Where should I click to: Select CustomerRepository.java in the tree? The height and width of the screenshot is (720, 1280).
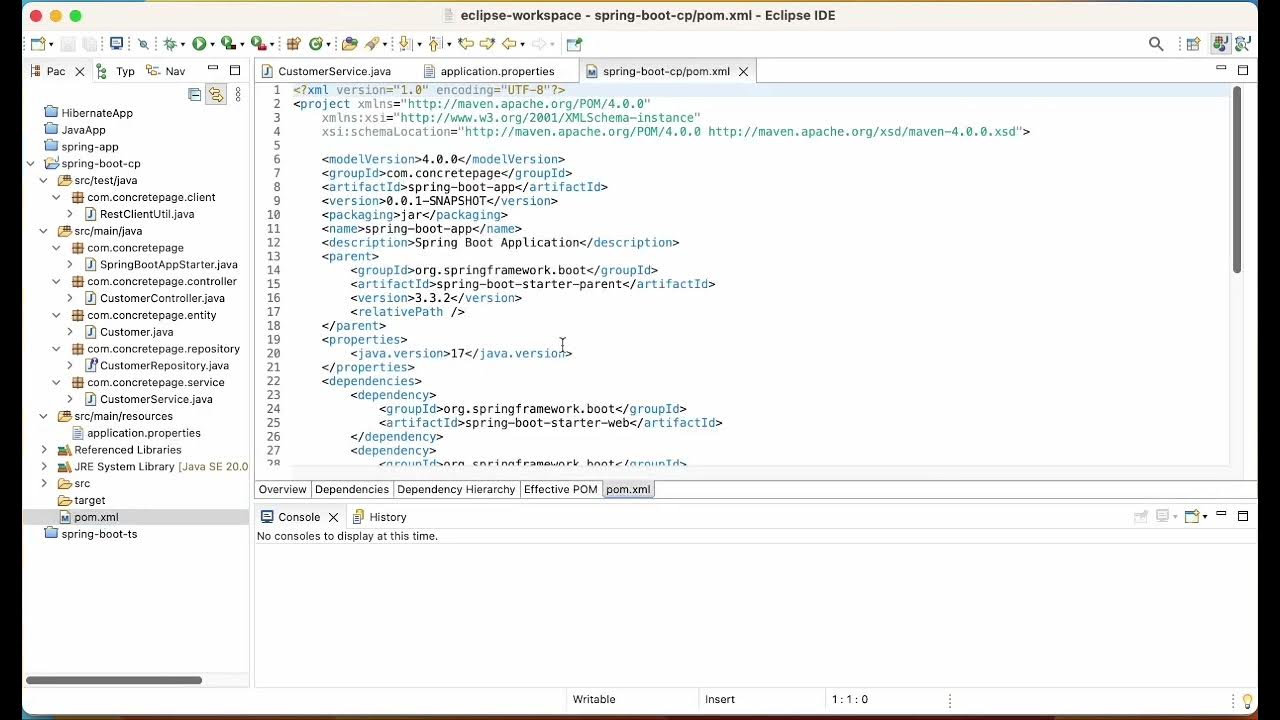(164, 366)
